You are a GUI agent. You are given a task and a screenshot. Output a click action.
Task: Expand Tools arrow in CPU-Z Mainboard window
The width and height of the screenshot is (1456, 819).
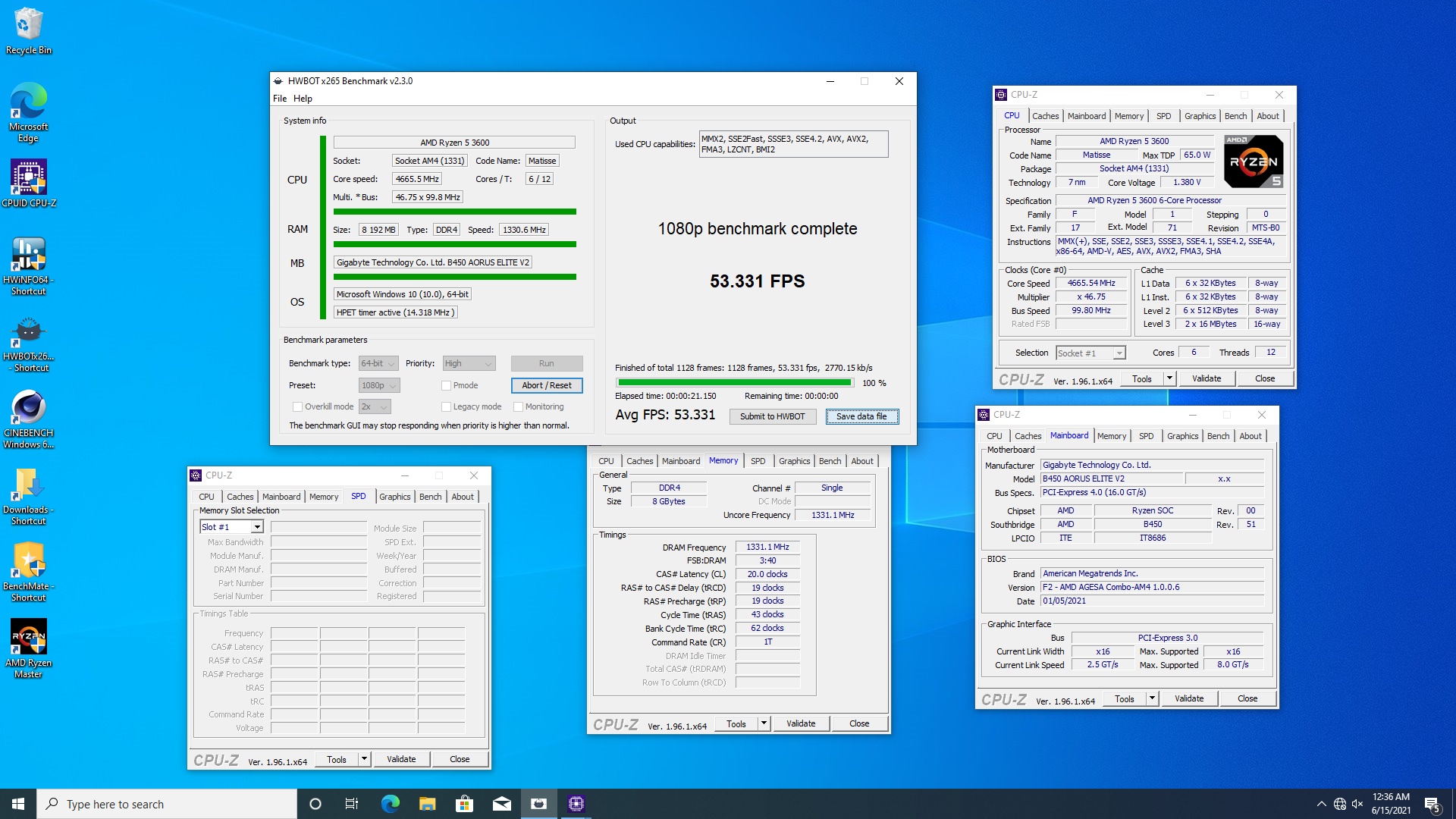tap(1152, 698)
